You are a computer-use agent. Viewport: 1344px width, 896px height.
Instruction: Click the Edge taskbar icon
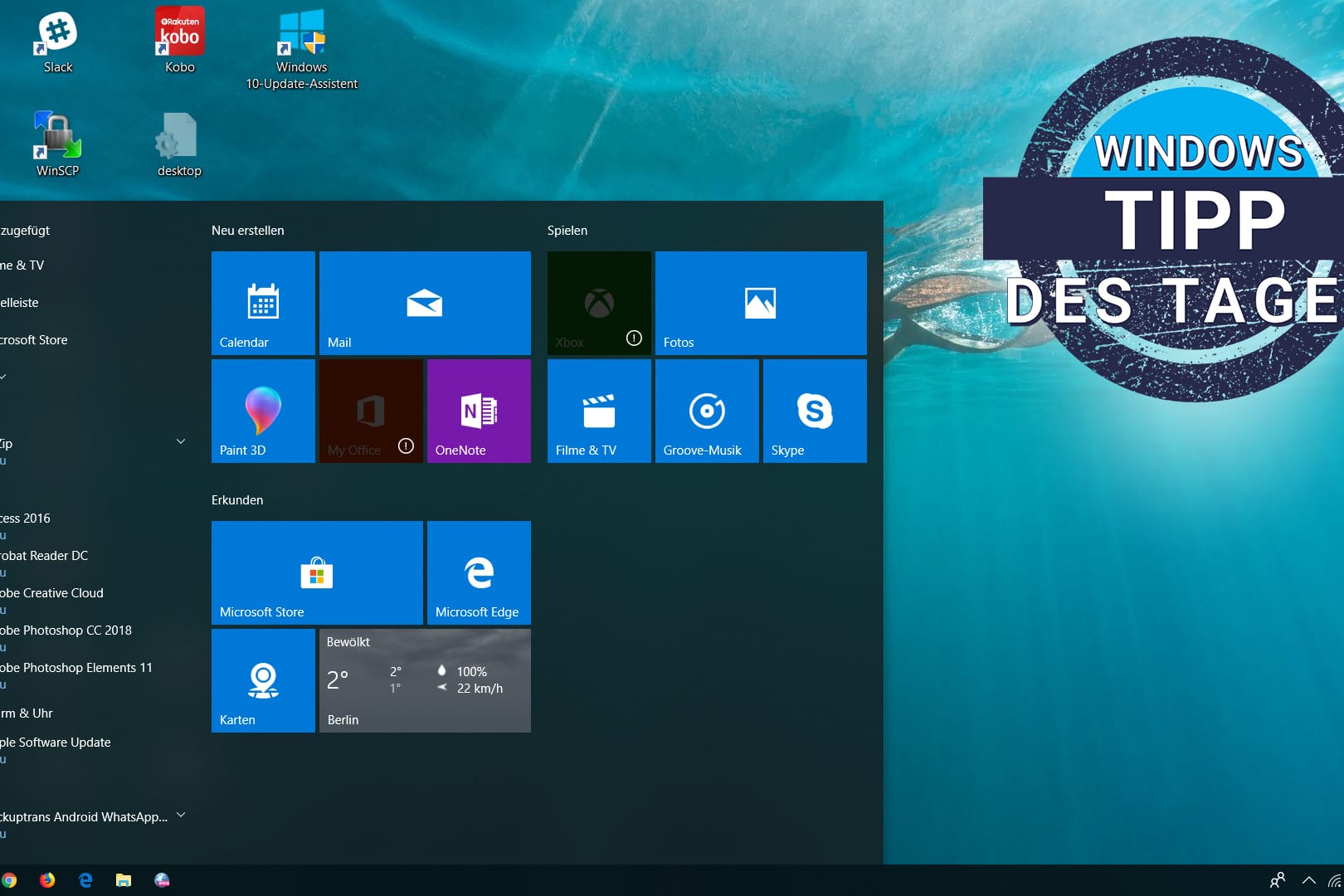pyautogui.click(x=85, y=880)
